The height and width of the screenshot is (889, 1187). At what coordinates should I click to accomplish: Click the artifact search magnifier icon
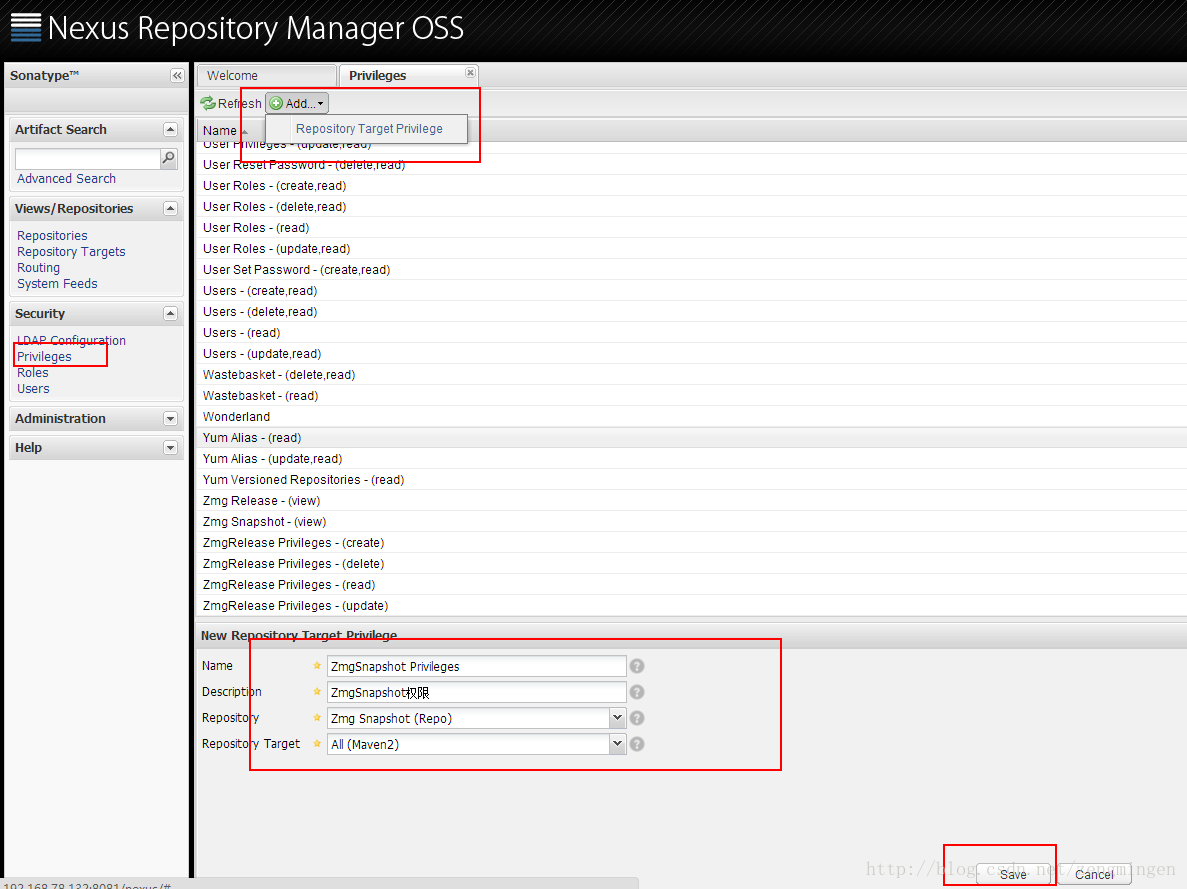tap(169, 158)
